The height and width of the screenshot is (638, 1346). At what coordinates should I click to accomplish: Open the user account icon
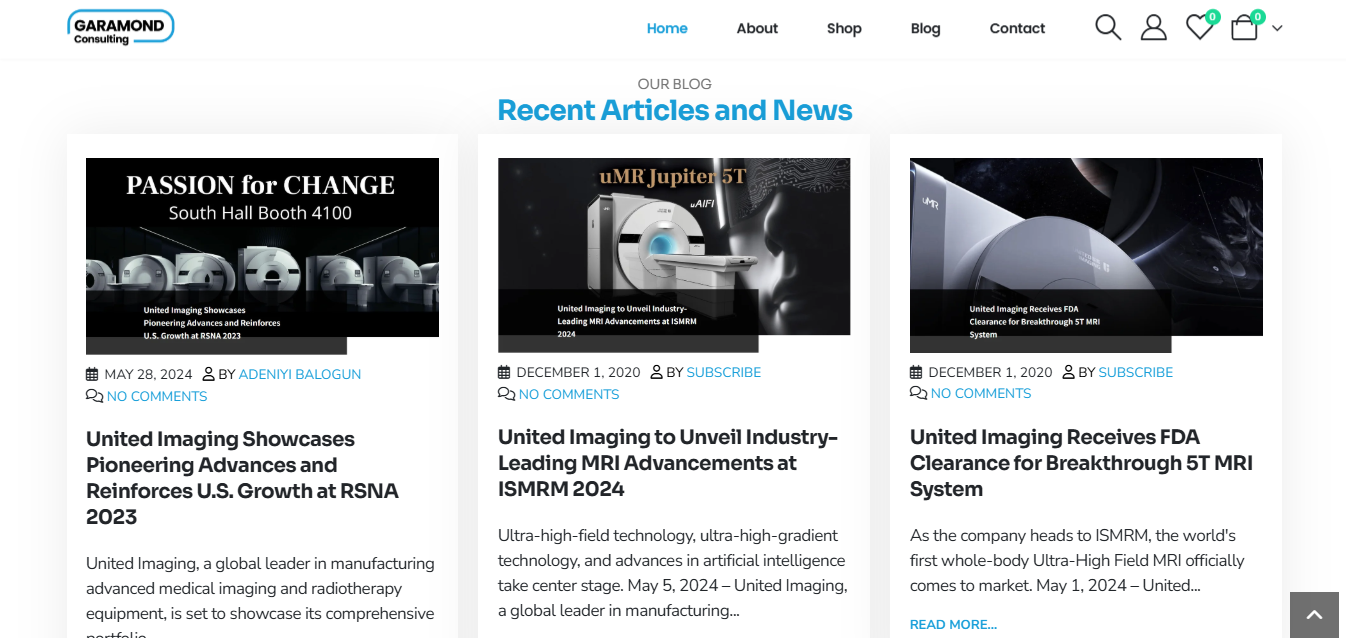(1154, 27)
